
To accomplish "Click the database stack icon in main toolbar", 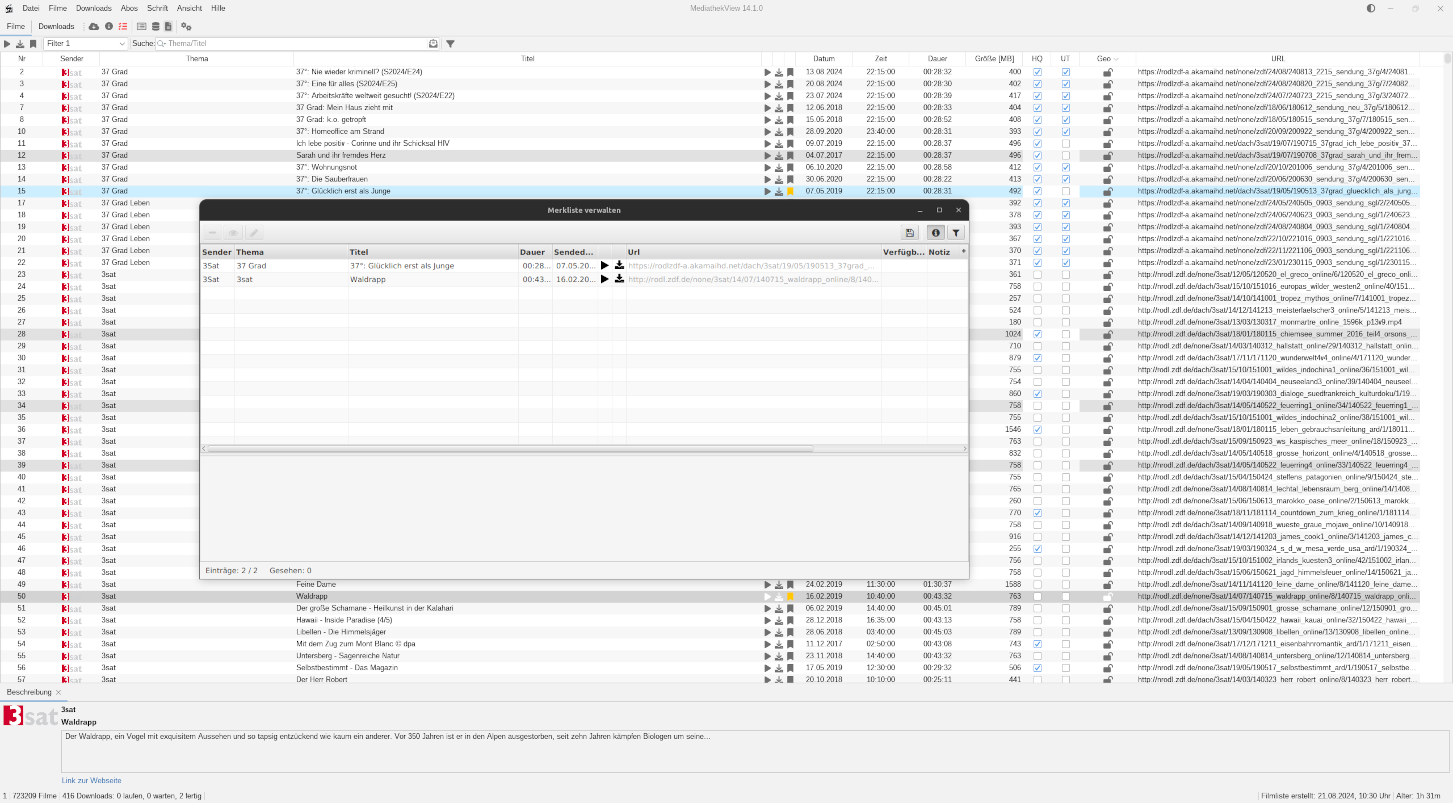I will pos(155,26).
